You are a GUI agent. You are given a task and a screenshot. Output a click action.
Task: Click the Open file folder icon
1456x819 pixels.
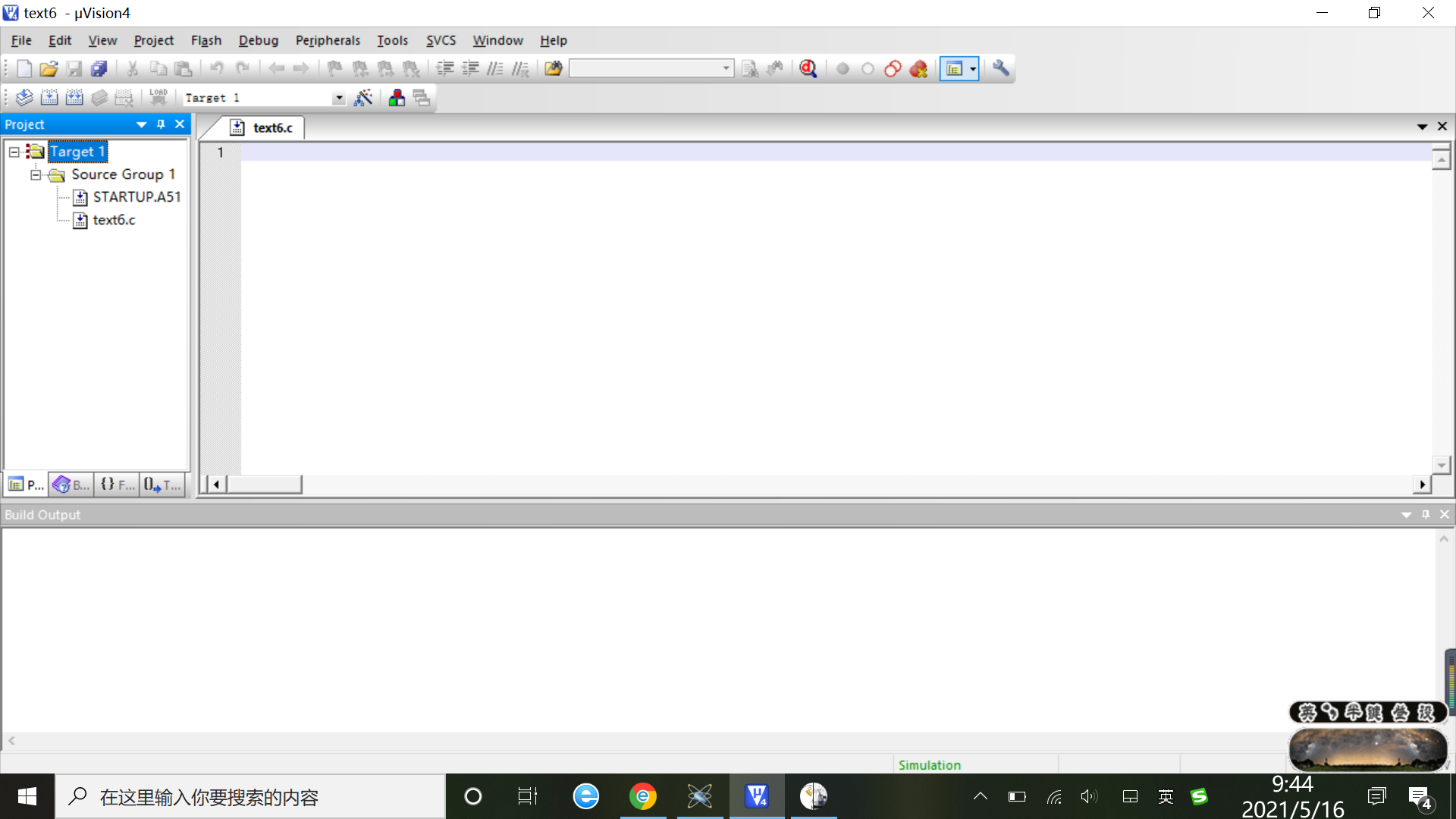(49, 69)
